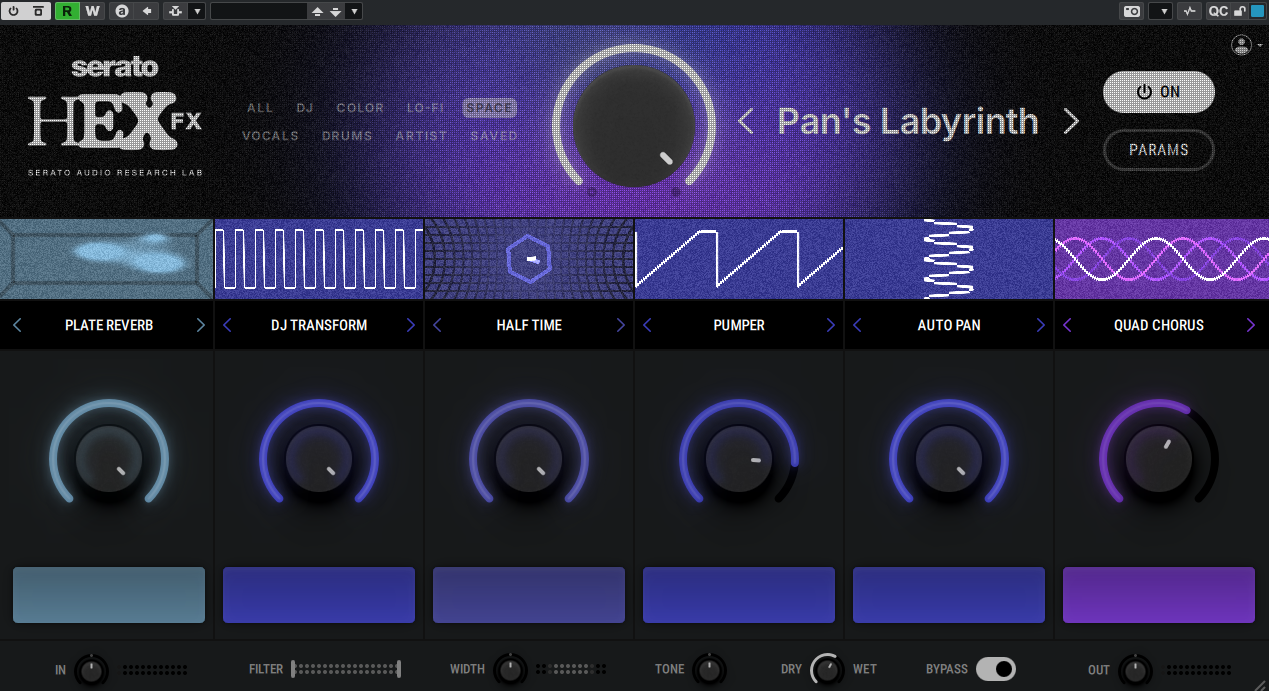Switch Plate Reverb to the next effect
This screenshot has width=1269, height=691.
[201, 325]
